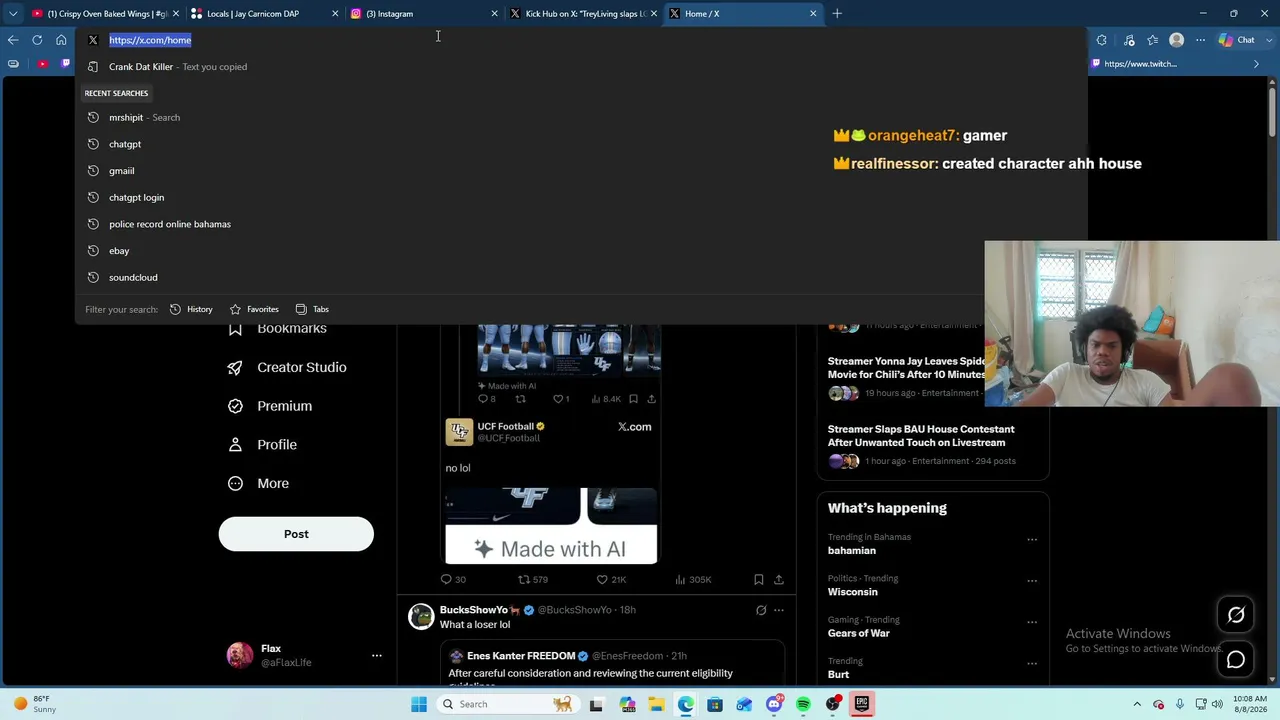
Task: Open the Messages floating chat button
Action: [1236, 660]
